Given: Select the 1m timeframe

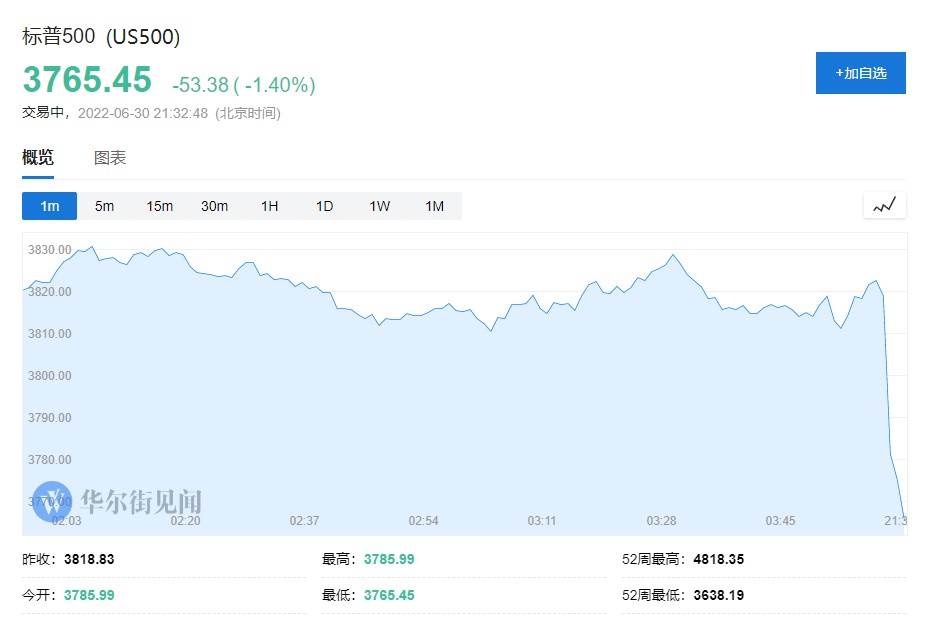Looking at the screenshot, I should (50, 206).
